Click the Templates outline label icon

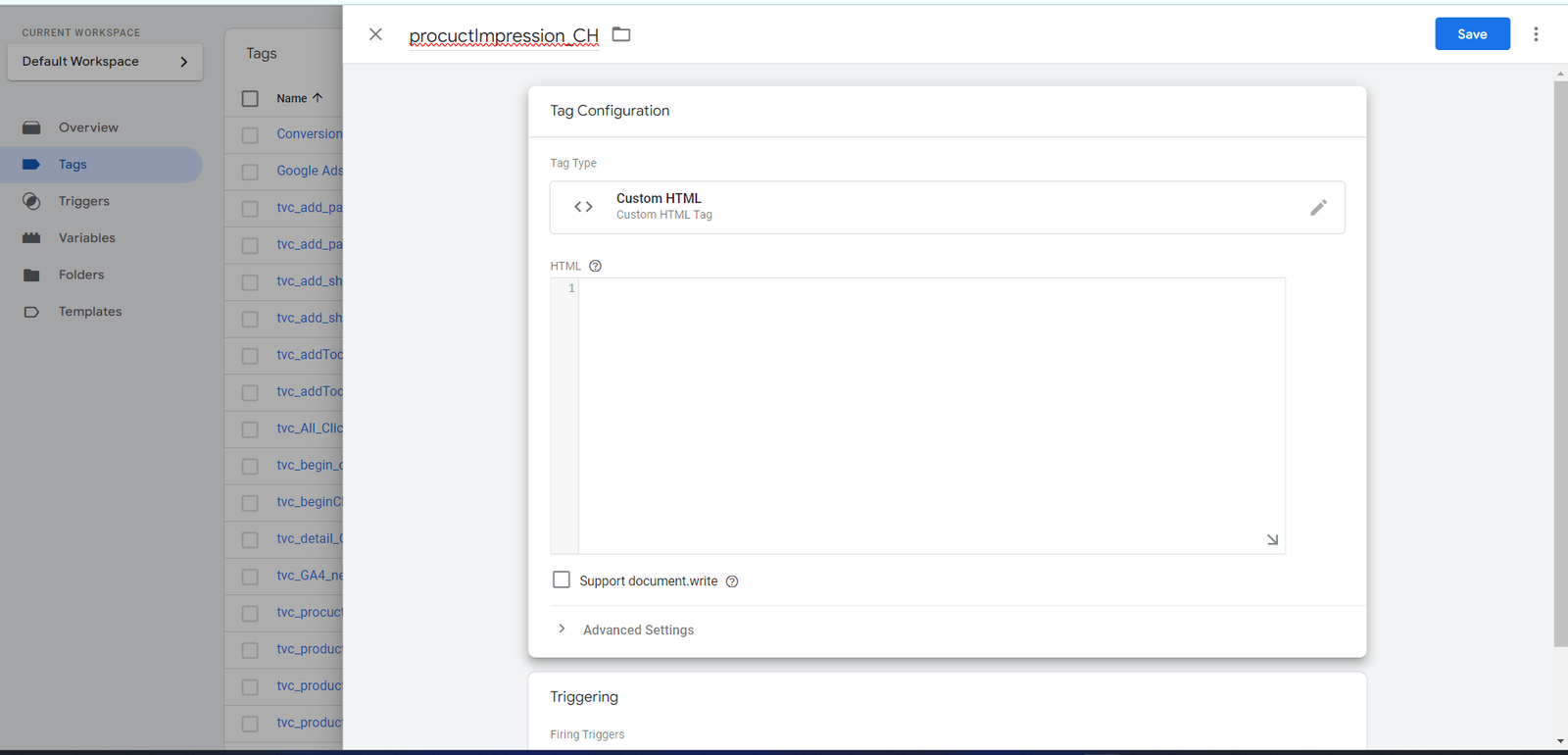[x=31, y=312]
